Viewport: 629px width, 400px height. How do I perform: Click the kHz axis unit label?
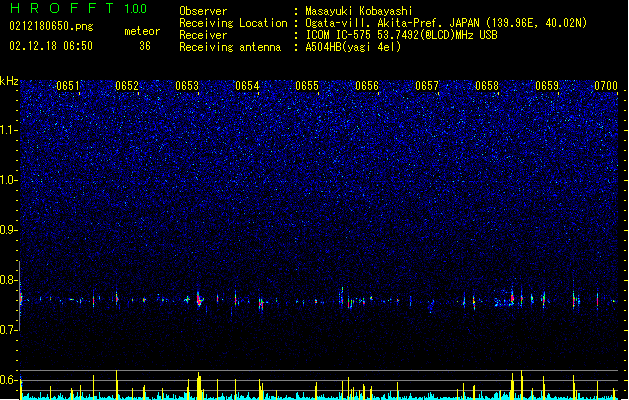(9, 81)
